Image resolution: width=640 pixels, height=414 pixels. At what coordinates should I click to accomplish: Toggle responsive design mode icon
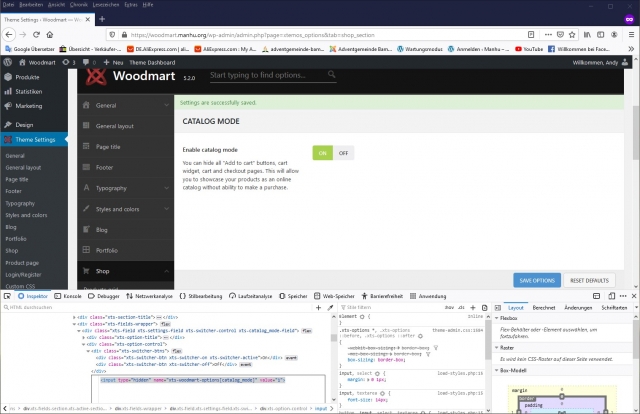(611, 296)
